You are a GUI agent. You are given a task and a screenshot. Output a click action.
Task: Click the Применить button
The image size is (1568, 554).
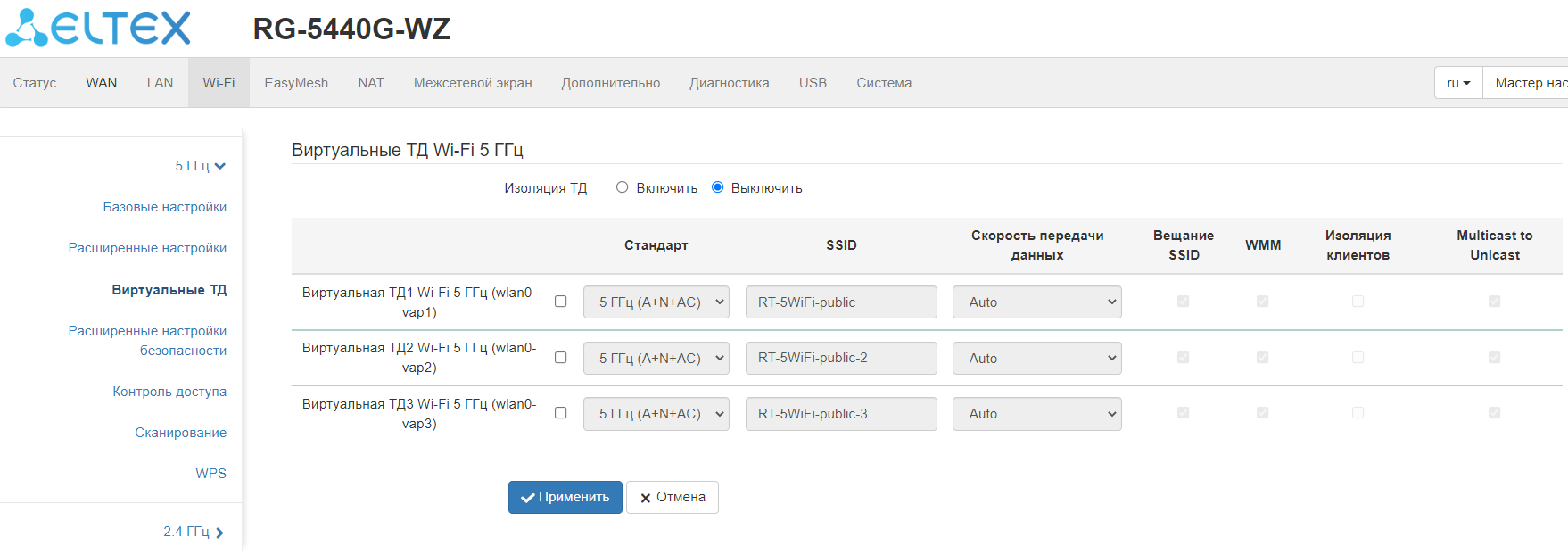(565, 497)
